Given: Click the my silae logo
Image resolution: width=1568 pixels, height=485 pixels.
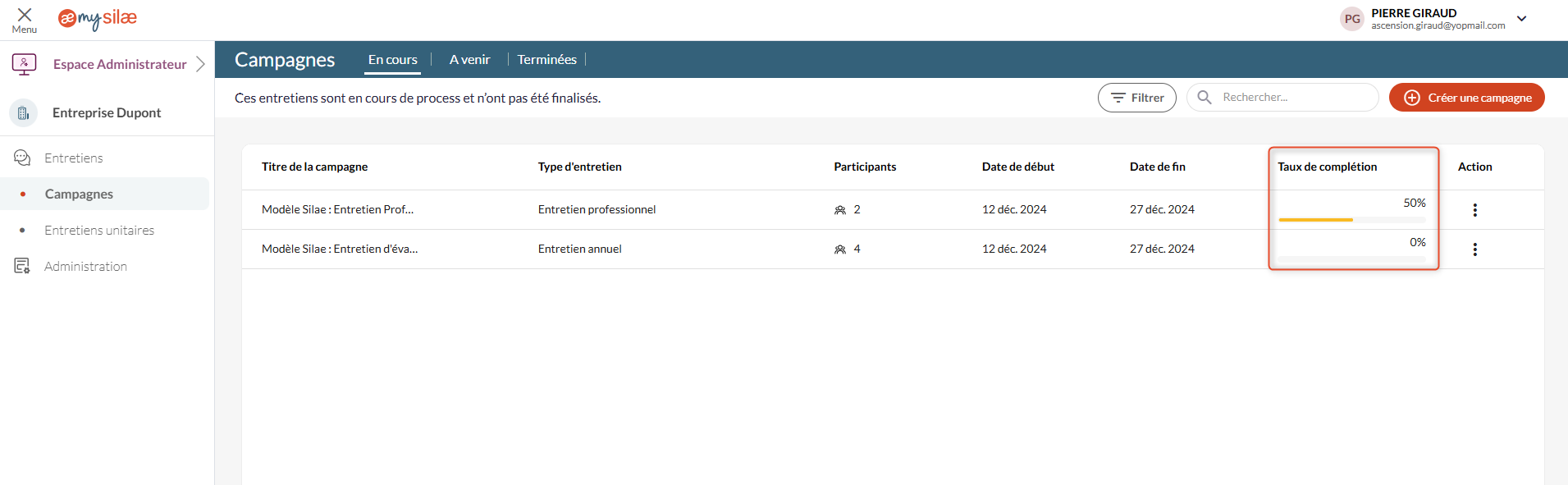Looking at the screenshot, I should point(98,19).
